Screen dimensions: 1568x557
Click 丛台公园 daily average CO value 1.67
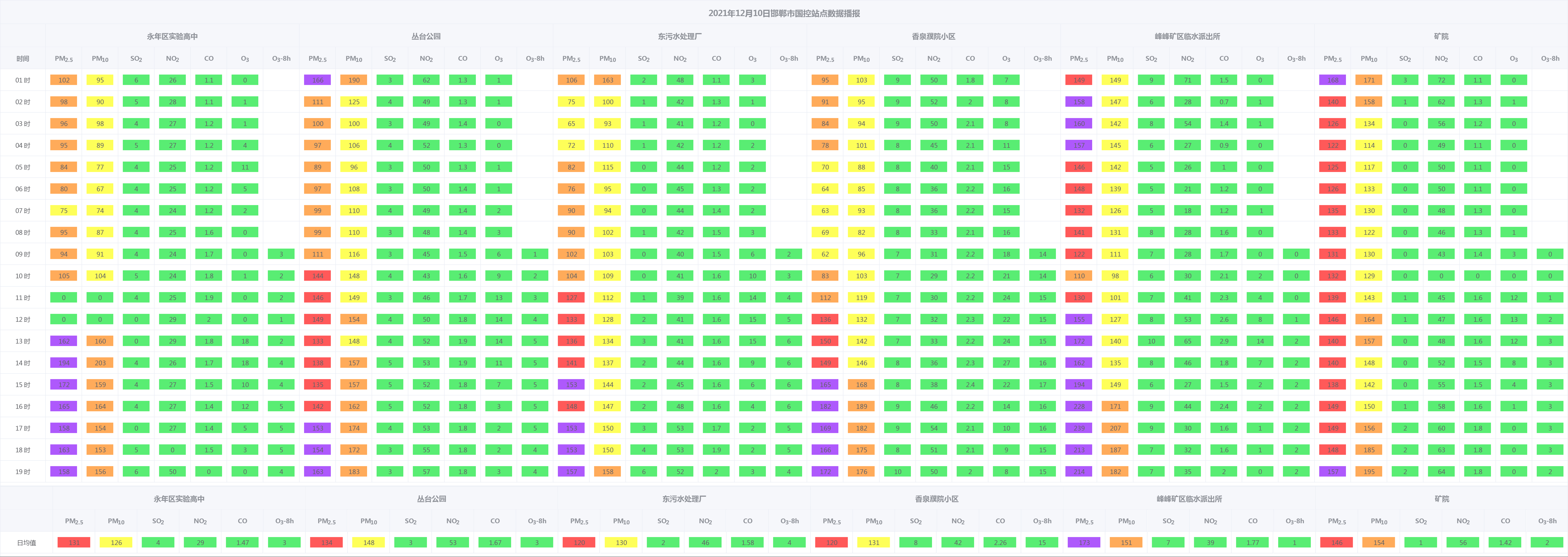(495, 542)
